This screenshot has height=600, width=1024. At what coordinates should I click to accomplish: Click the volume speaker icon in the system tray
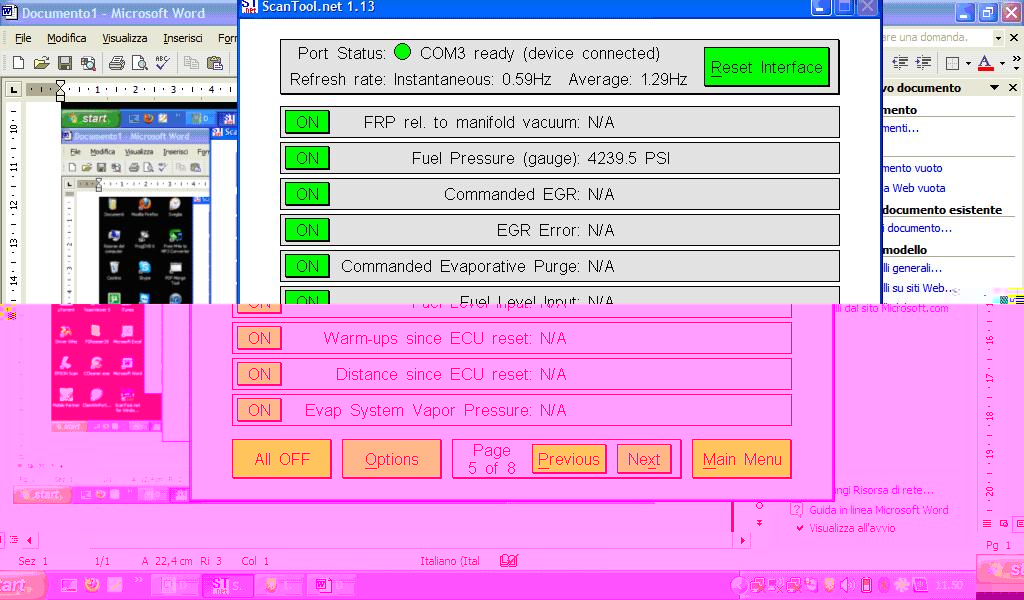848,585
